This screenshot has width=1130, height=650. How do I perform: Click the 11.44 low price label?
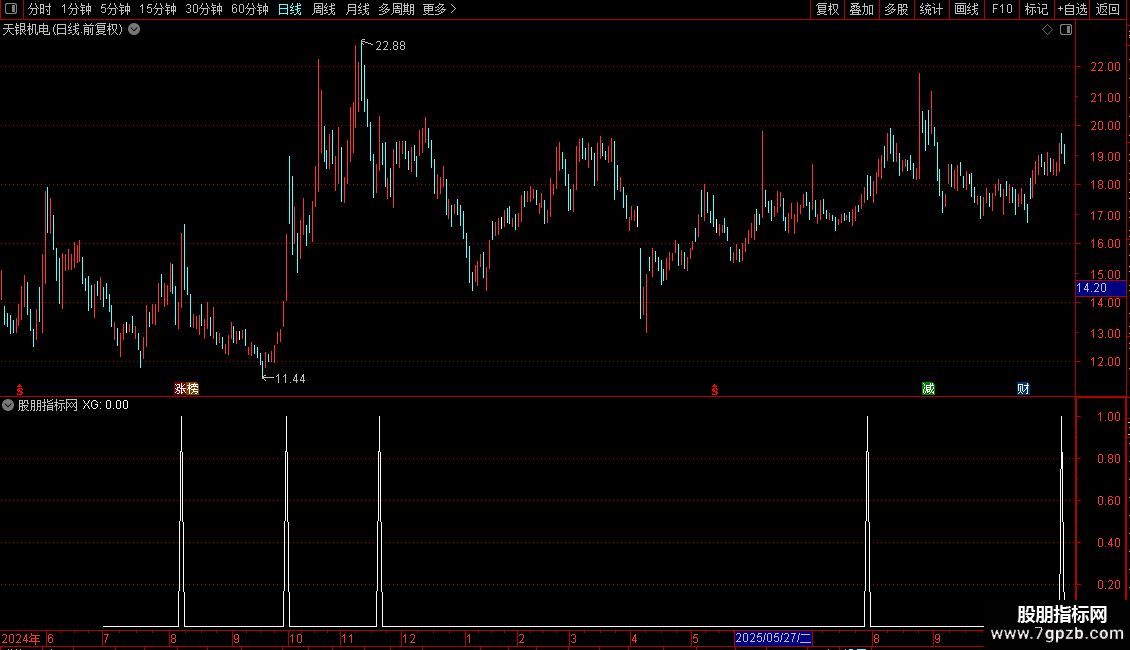(290, 379)
